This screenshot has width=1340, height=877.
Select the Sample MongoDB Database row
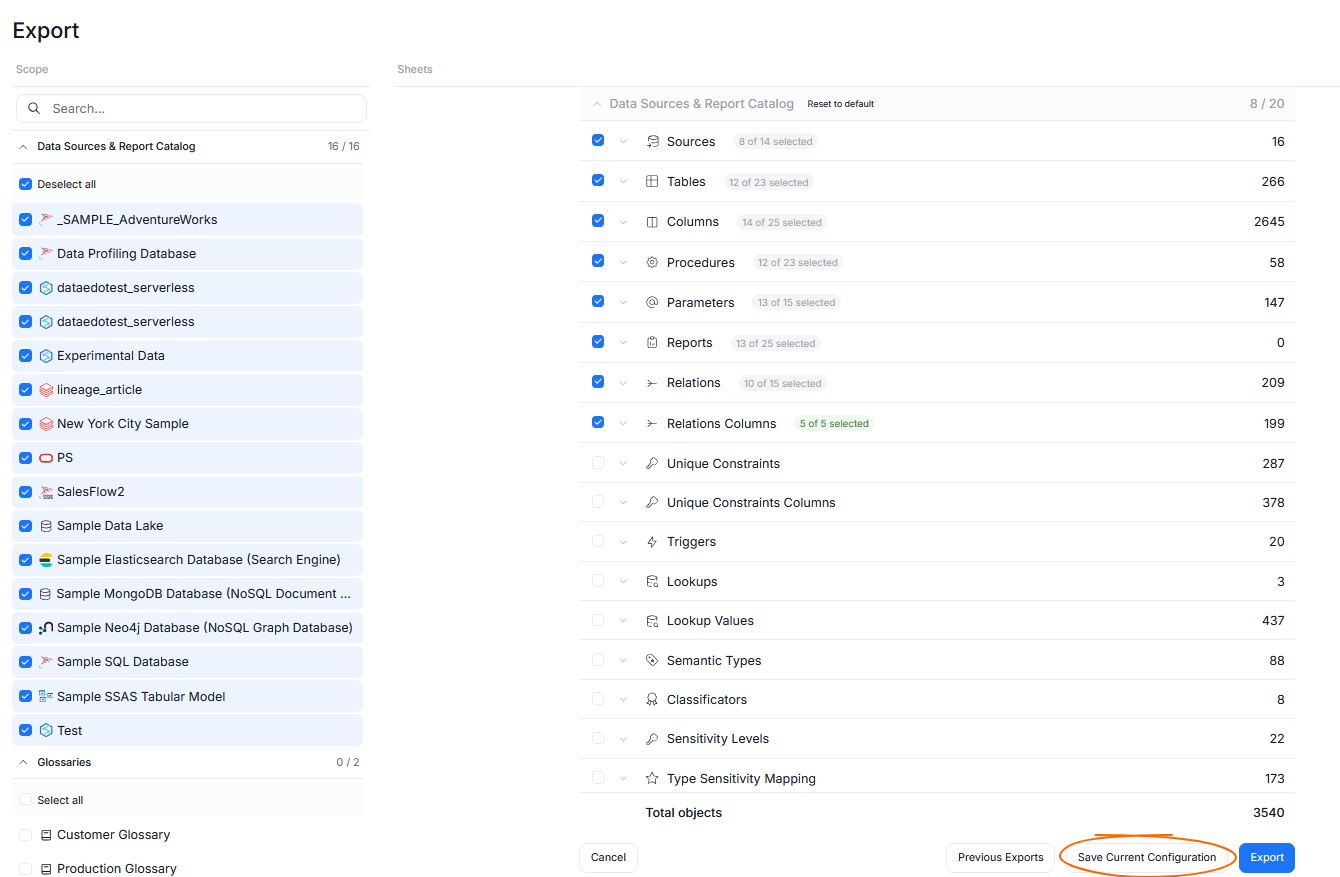187,594
